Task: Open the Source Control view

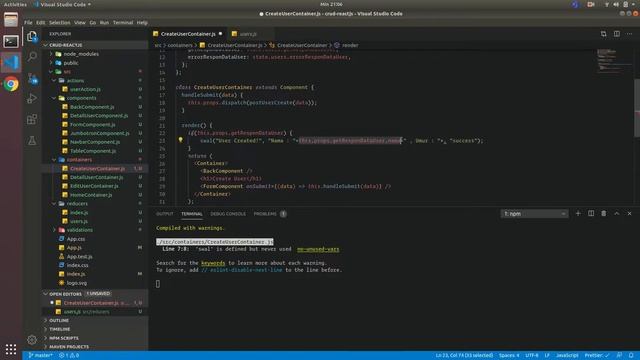Action: (x=32, y=78)
